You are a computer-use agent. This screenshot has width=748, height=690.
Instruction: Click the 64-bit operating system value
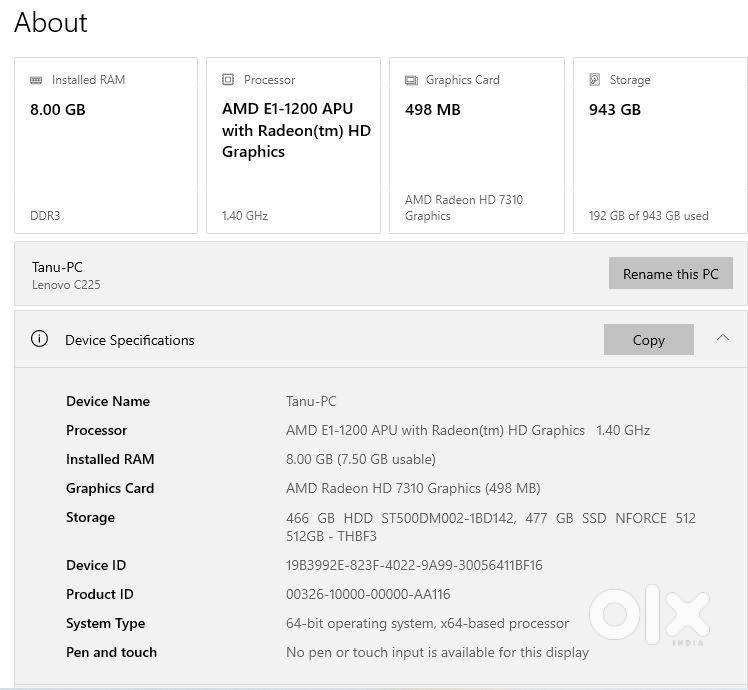(427, 624)
